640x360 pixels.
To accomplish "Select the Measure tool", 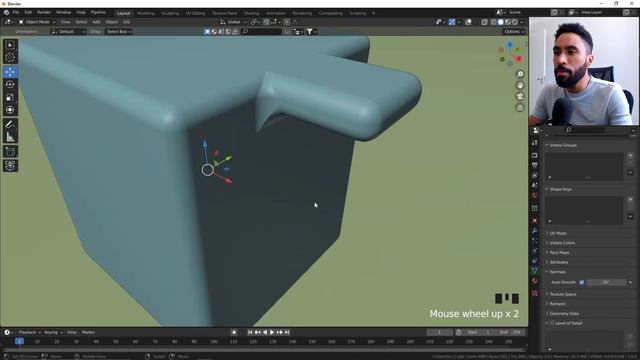I will coord(10,137).
